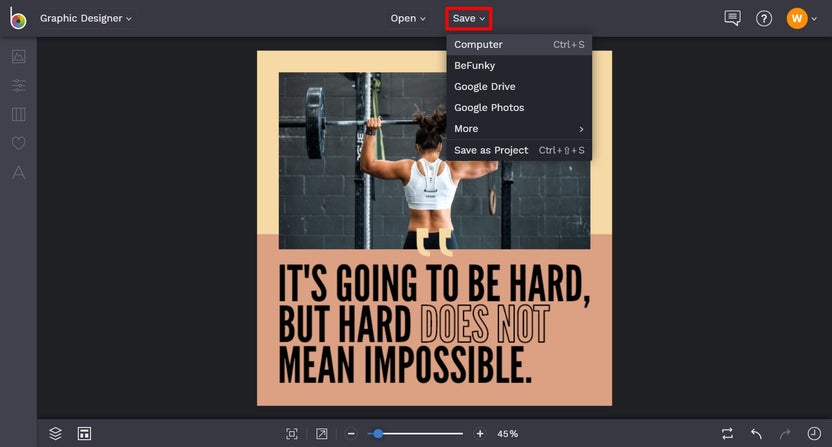Expand the Graphic Designer dropdown
Screen dimensions: 832x447
(x=85, y=19)
